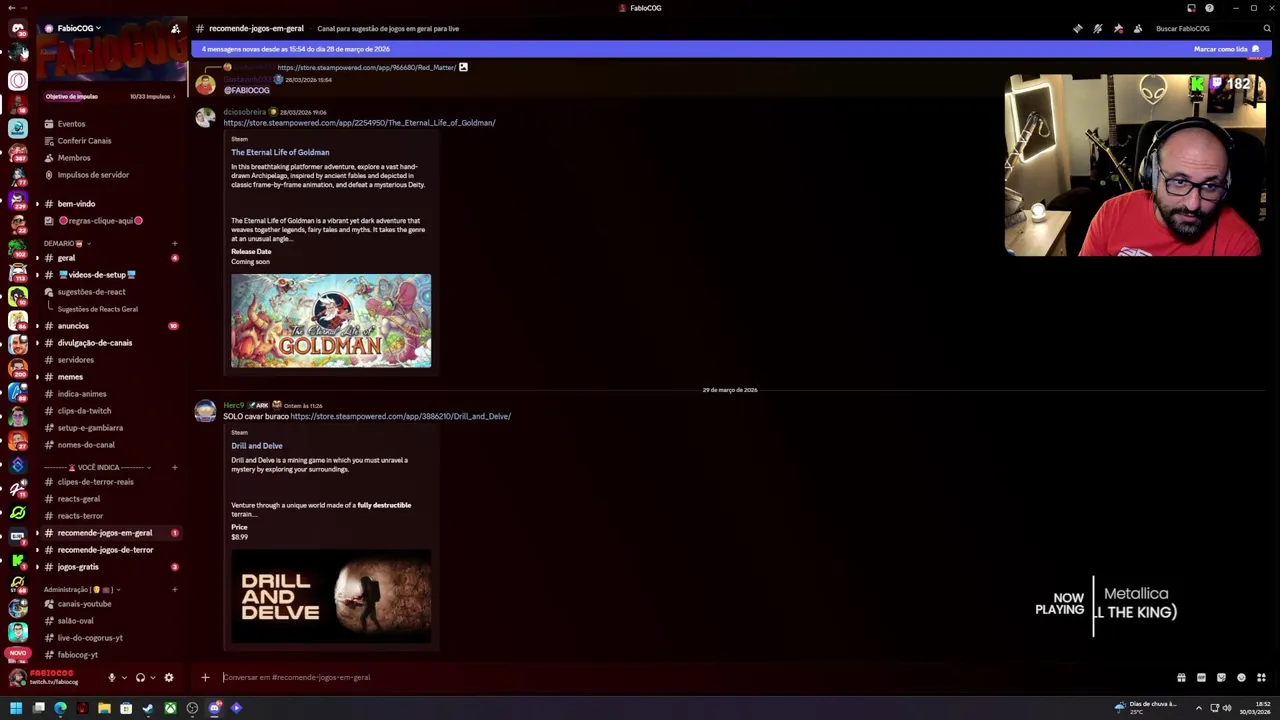Open the Drill and Delve thumbnail image

click(x=331, y=597)
